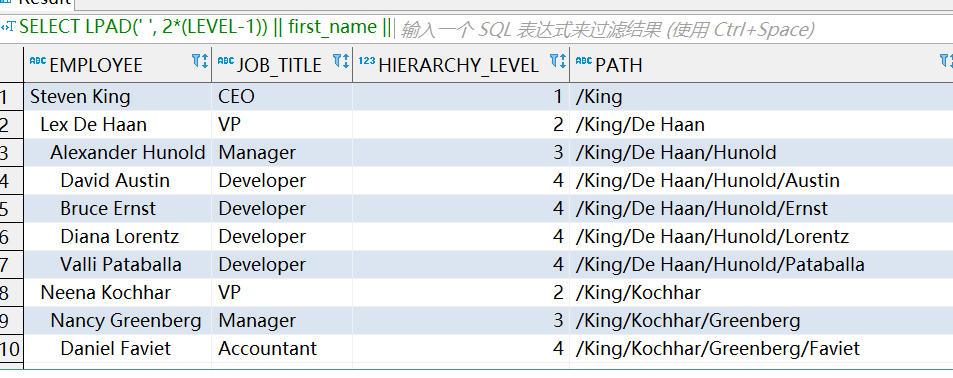The width and height of the screenshot is (953, 378).
Task: Click hierarchy level 4 cell in Daniel Faviet row
Action: point(461,348)
